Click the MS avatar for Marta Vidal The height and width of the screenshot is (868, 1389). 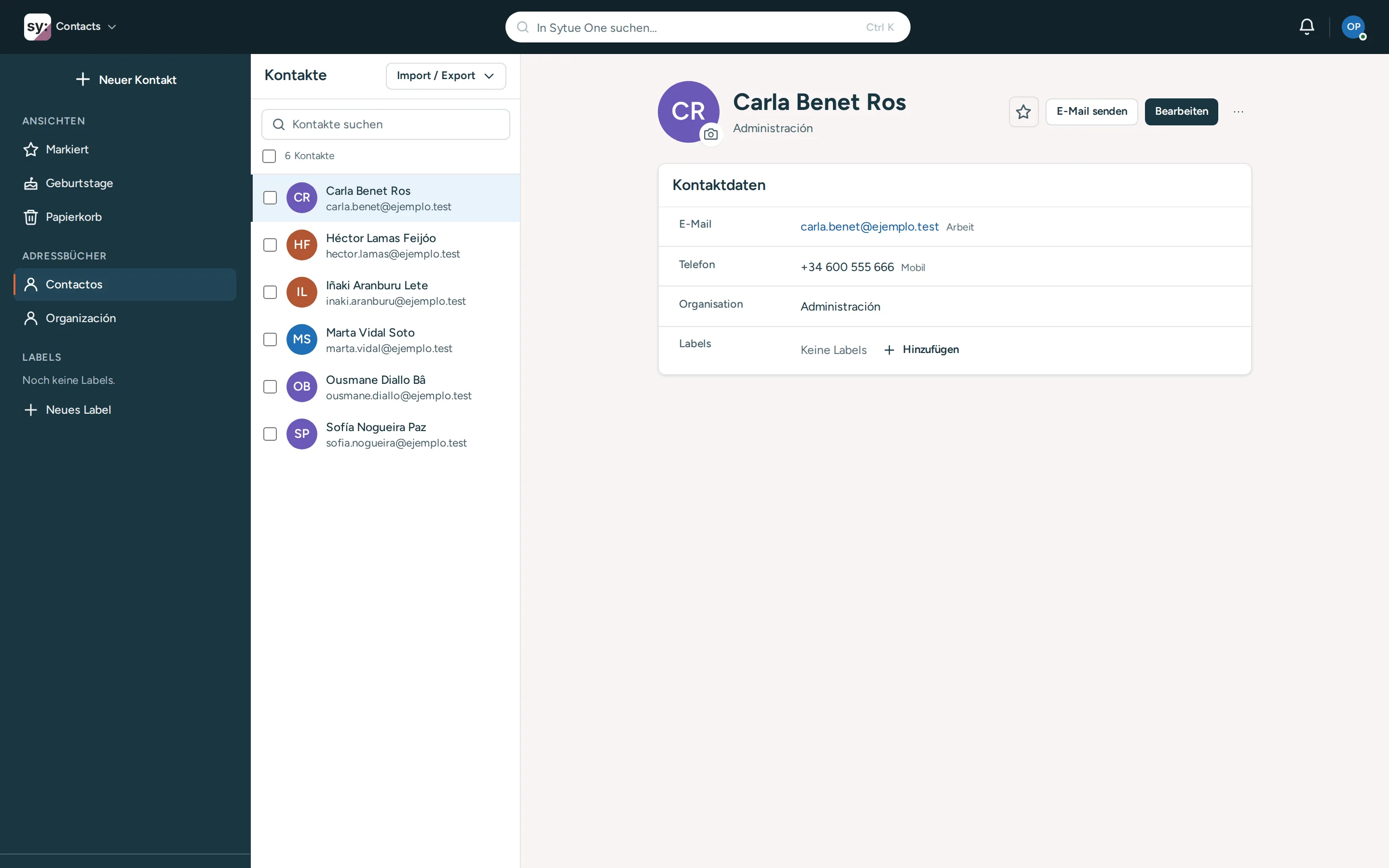(x=302, y=339)
